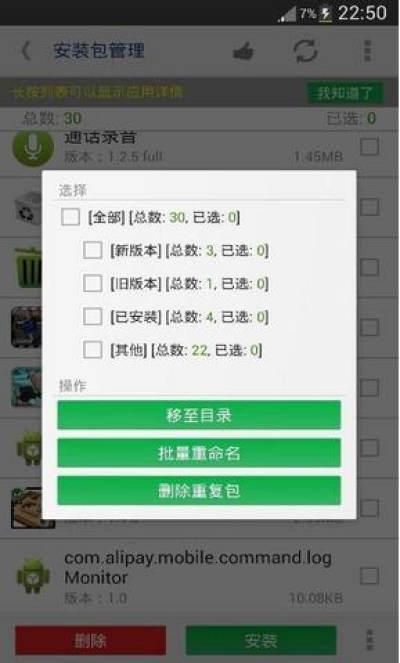The image size is (400, 663).
Task: Tap the 批量重命名 button
Action: (x=199, y=453)
